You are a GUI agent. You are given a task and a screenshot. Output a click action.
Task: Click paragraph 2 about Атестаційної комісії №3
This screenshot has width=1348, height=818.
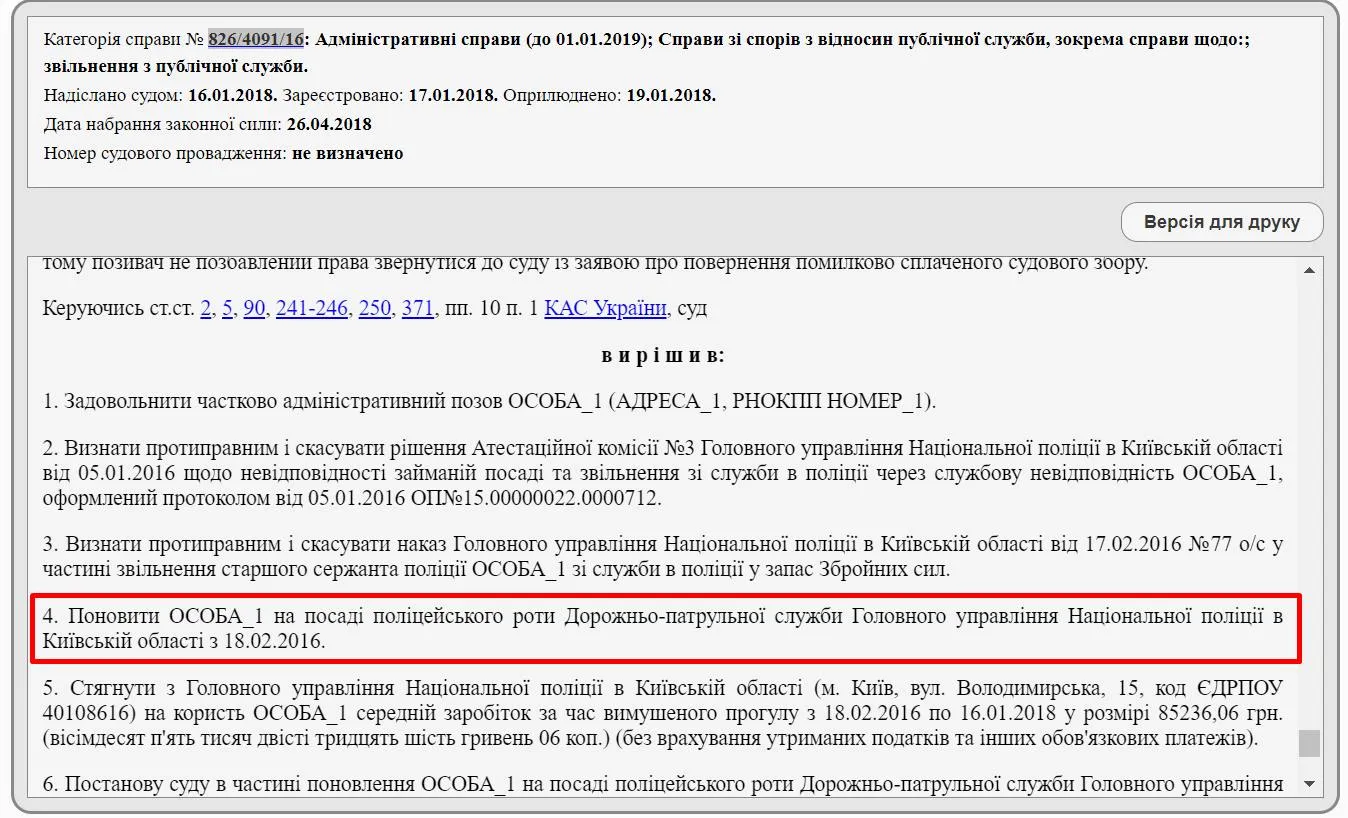pos(663,473)
